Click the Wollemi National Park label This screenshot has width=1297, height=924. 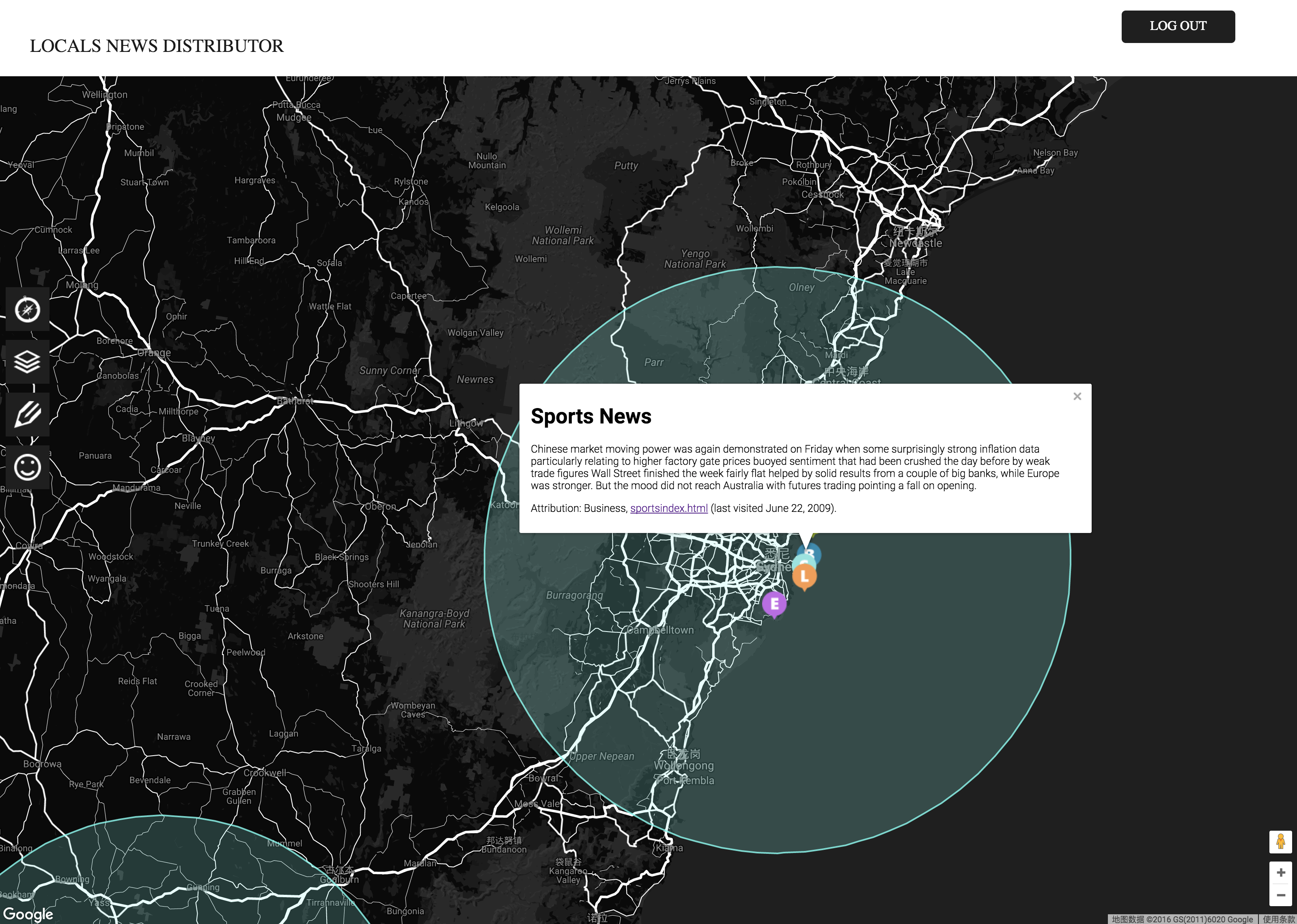pyautogui.click(x=563, y=236)
